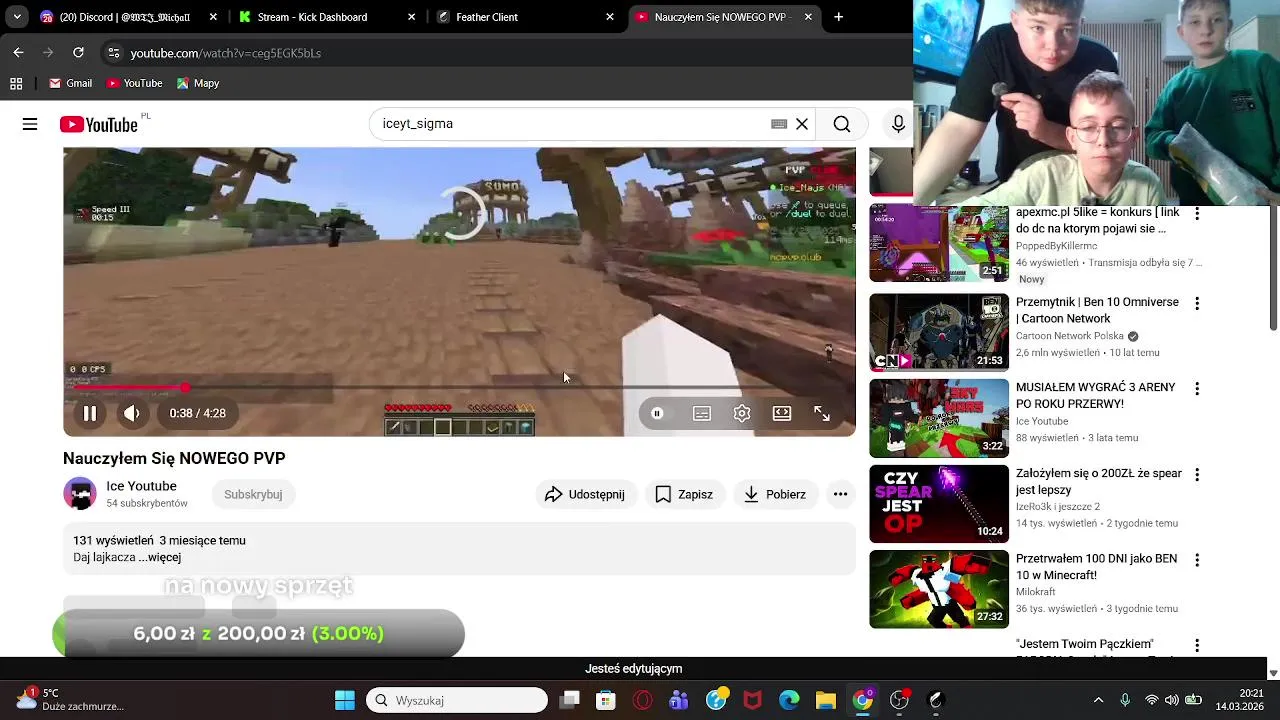Open Cartoon Network Polska channel link
The width and height of the screenshot is (1280, 720).
pos(1070,336)
